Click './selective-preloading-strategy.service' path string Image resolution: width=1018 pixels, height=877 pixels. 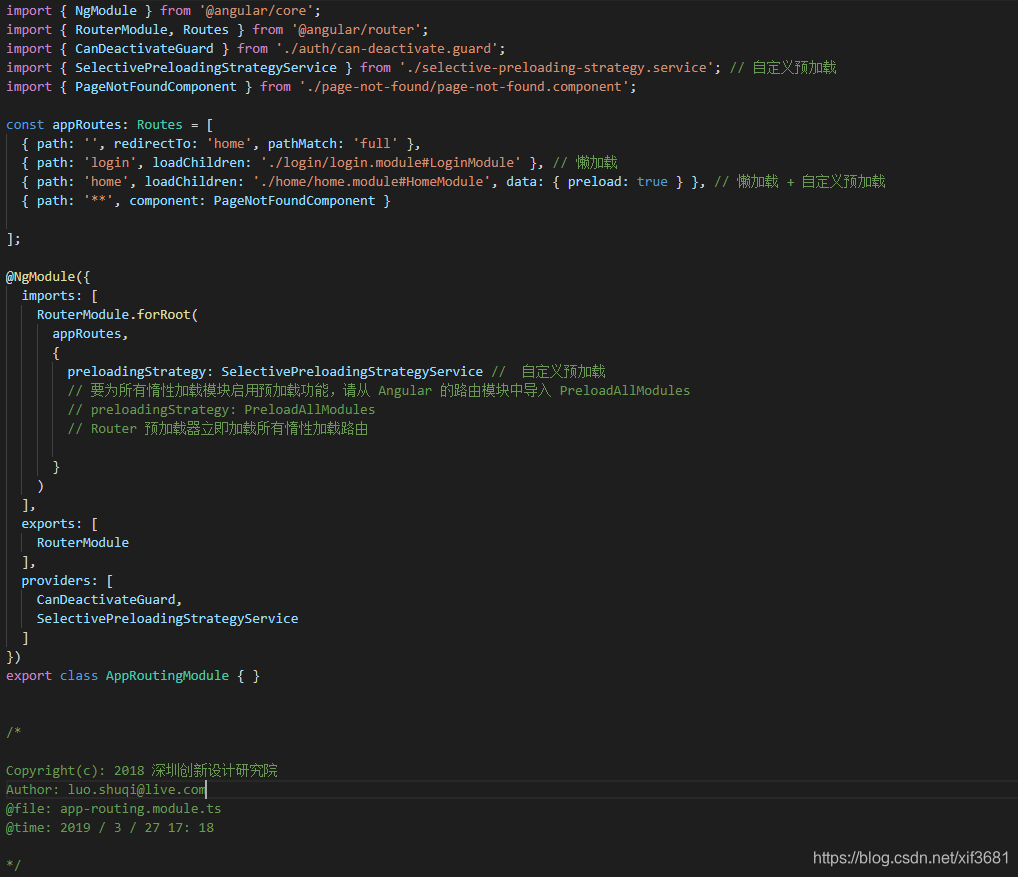pyautogui.click(x=556, y=68)
